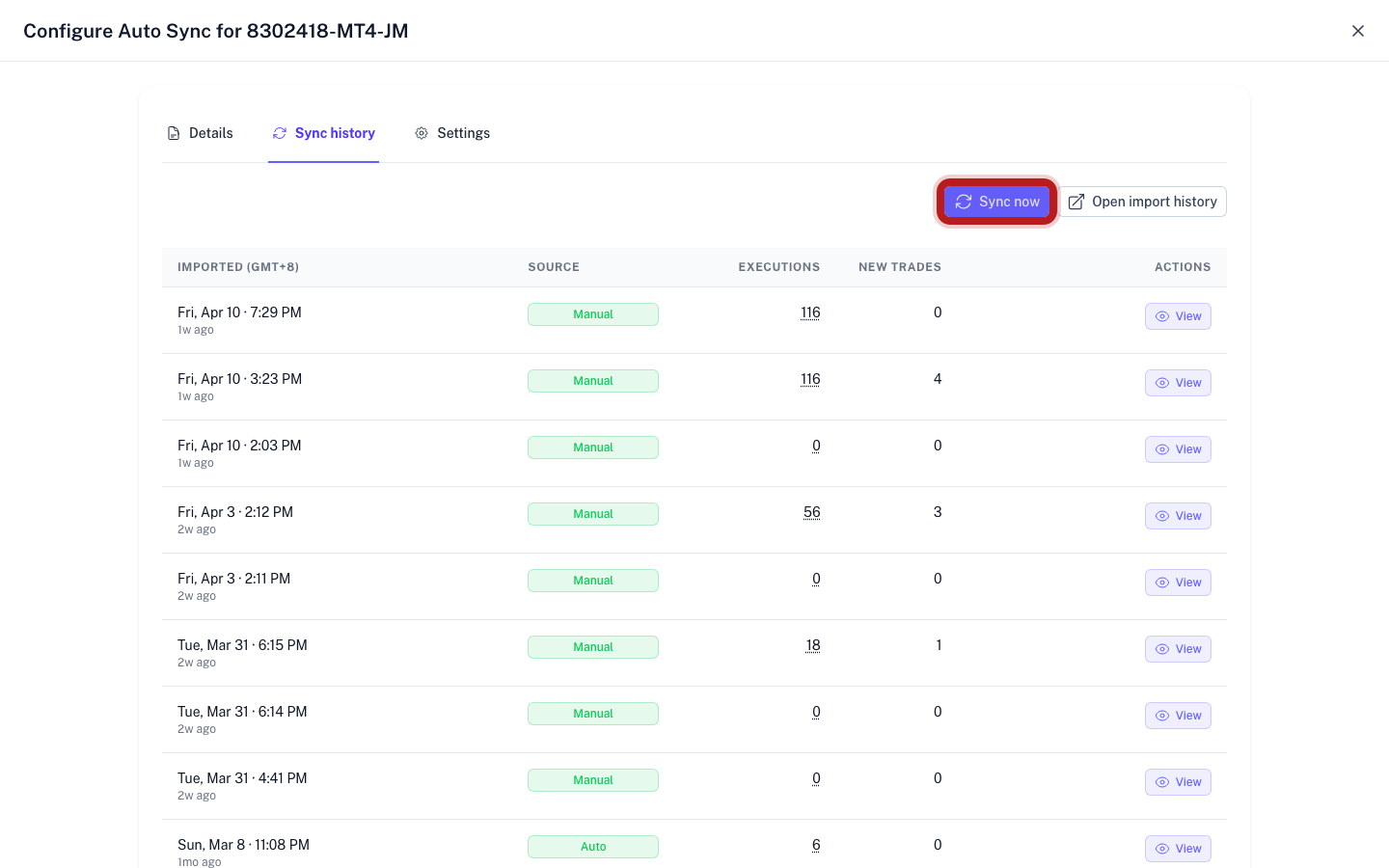The height and width of the screenshot is (868, 1389).
Task: View the Apr 10 3:23 PM import
Action: click(1178, 383)
